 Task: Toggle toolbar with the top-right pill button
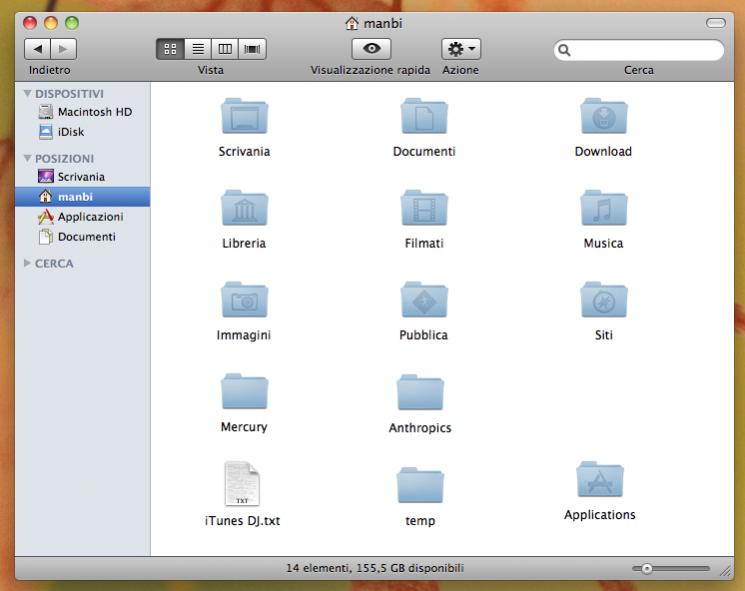[x=716, y=23]
